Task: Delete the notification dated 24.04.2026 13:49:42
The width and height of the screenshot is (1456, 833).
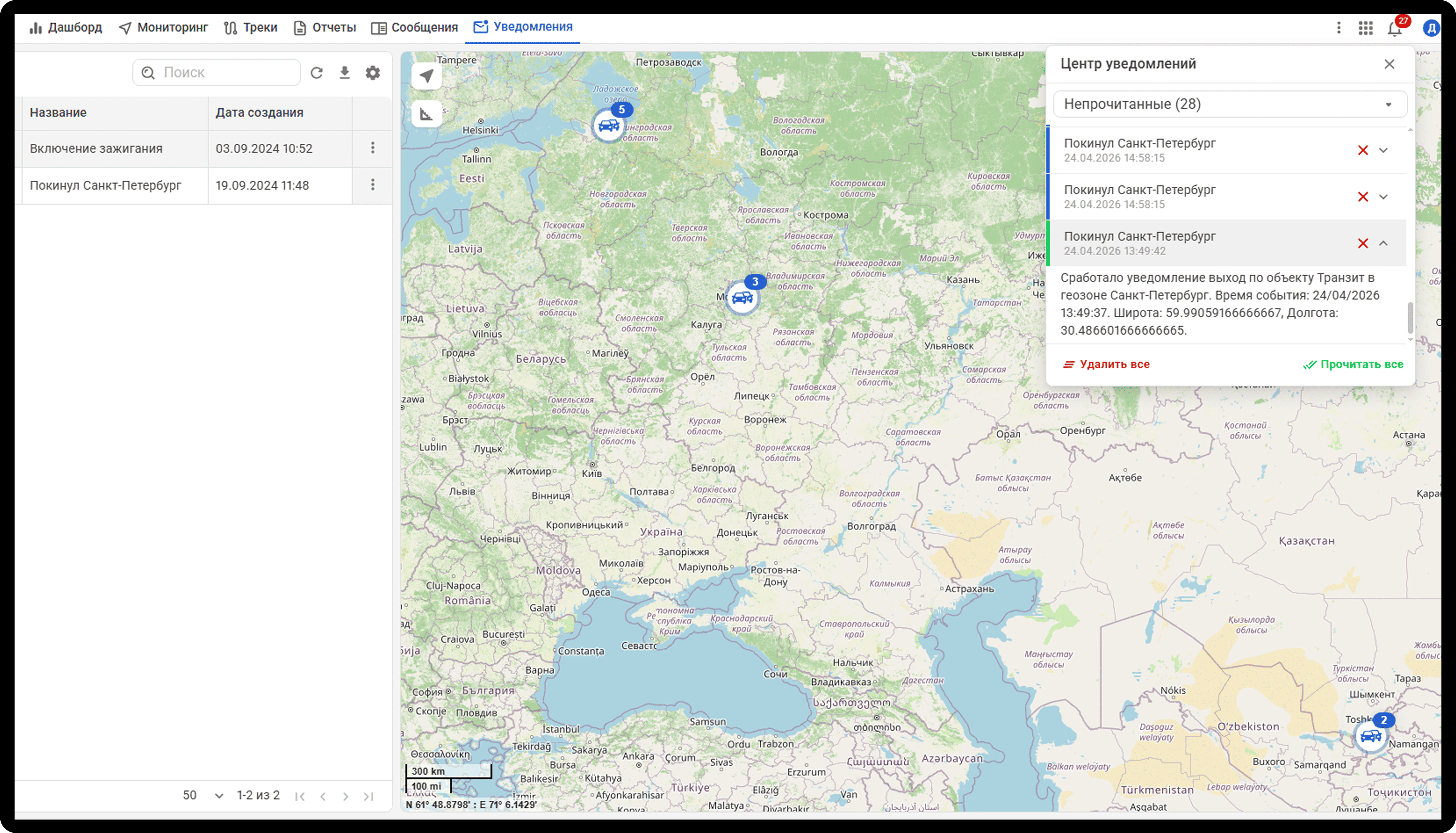Action: coord(1363,244)
